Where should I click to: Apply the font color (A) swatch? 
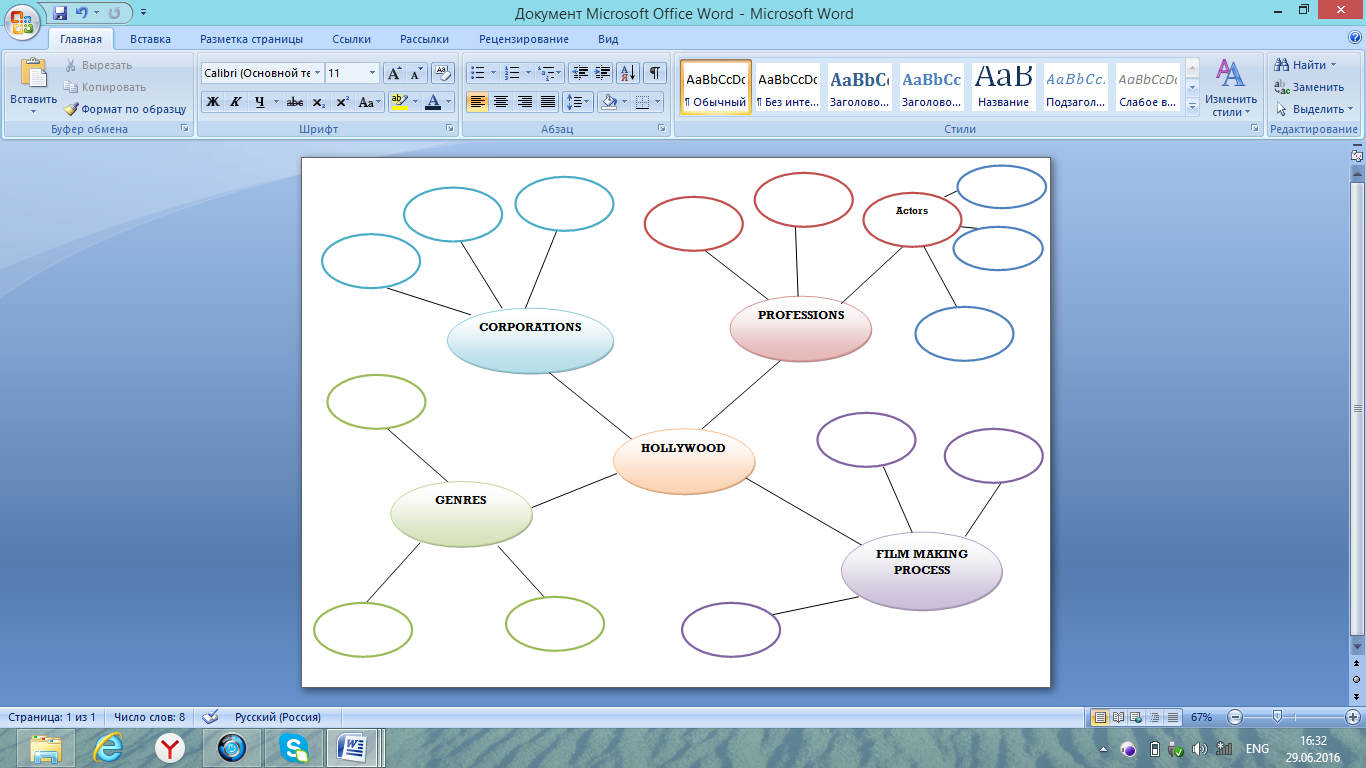click(x=432, y=102)
